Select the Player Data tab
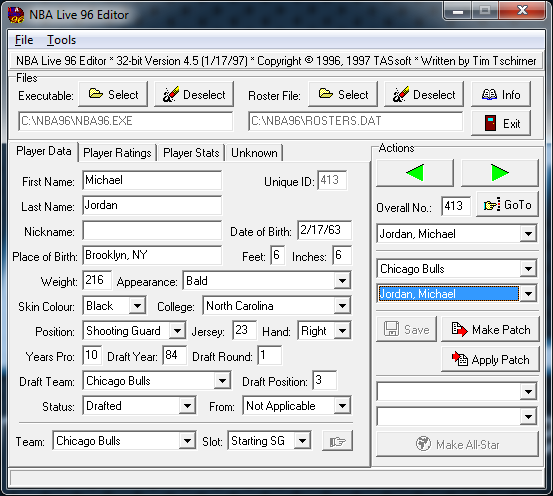Viewport: 553px width, 496px height. pos(44,151)
